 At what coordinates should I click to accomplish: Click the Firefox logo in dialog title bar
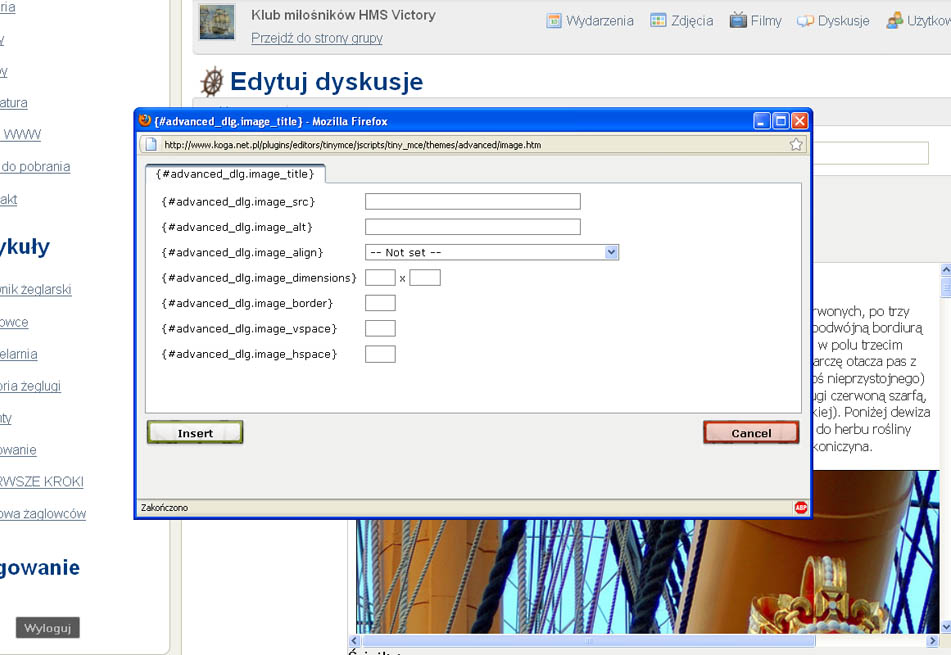(x=145, y=121)
